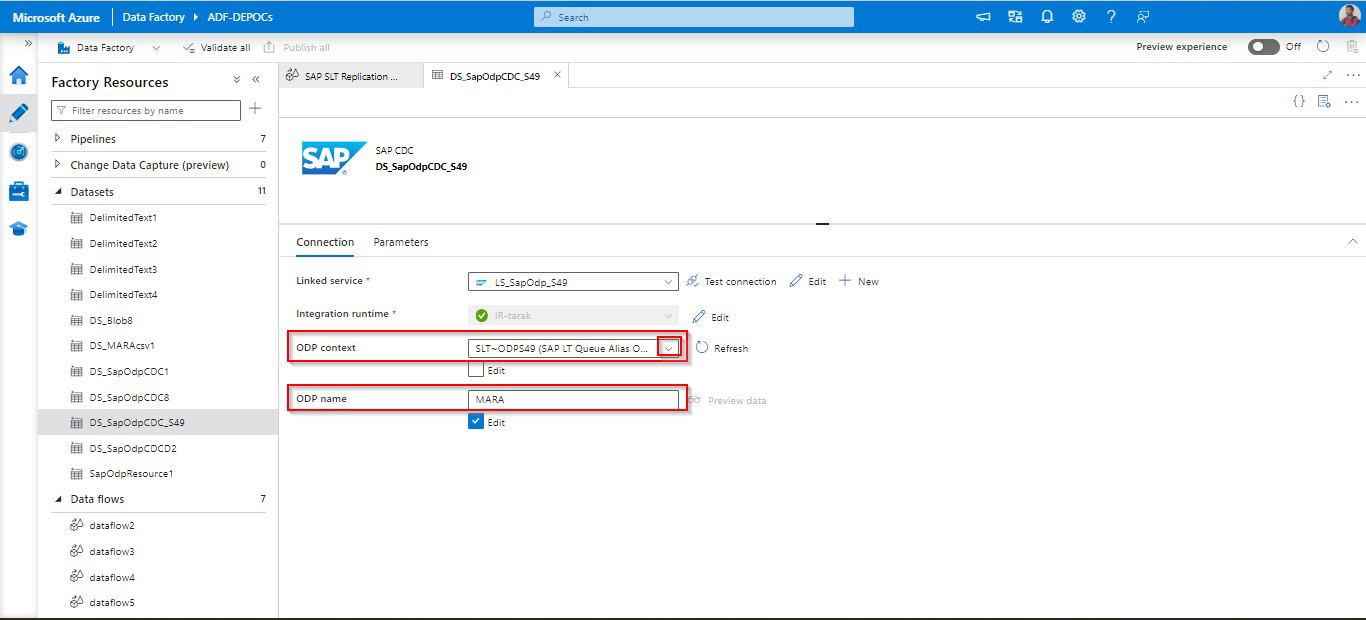Open the ODP context dropdown arrow
This screenshot has height=620, width=1366.
coord(669,348)
